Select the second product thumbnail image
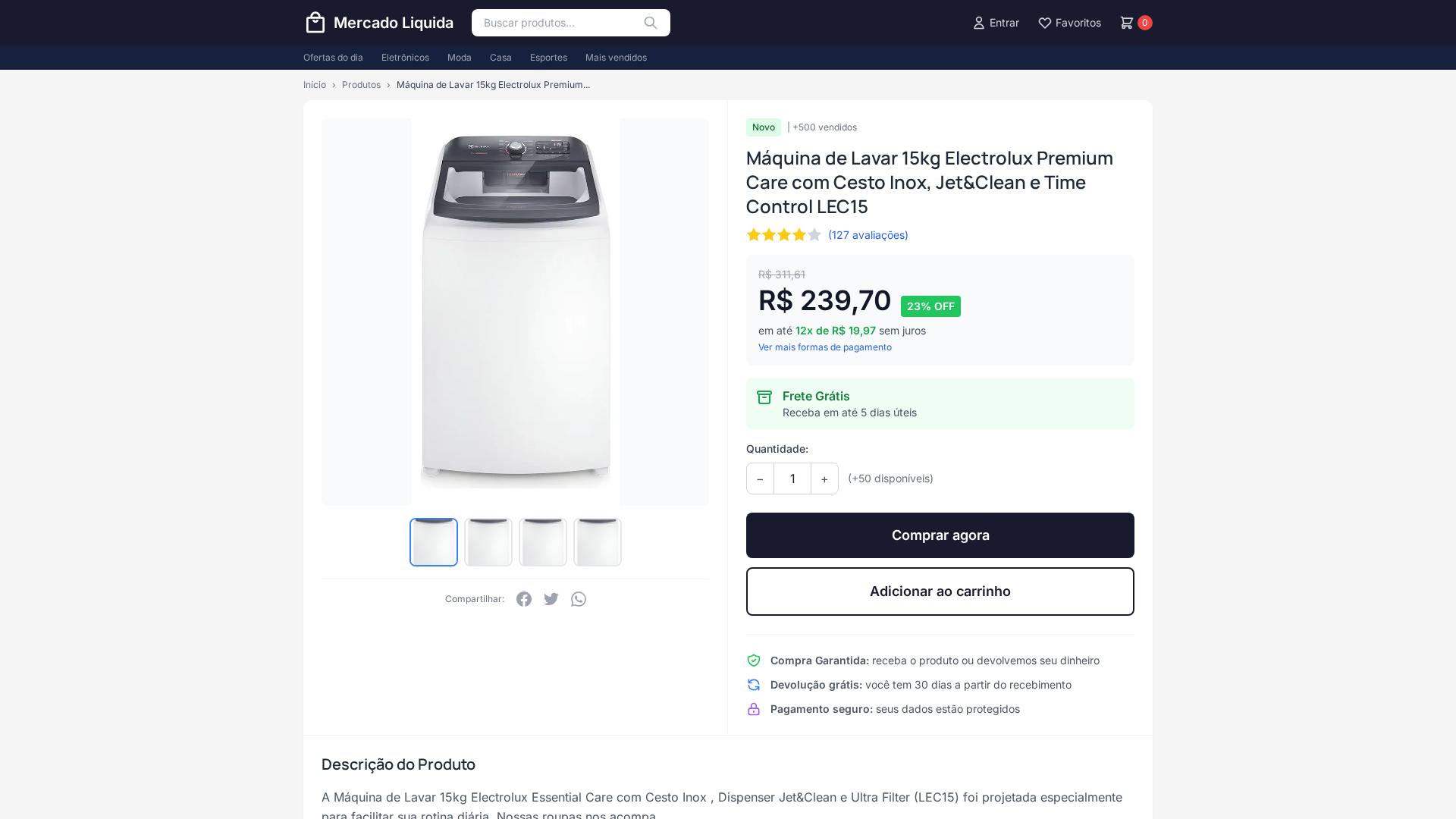 click(x=488, y=542)
